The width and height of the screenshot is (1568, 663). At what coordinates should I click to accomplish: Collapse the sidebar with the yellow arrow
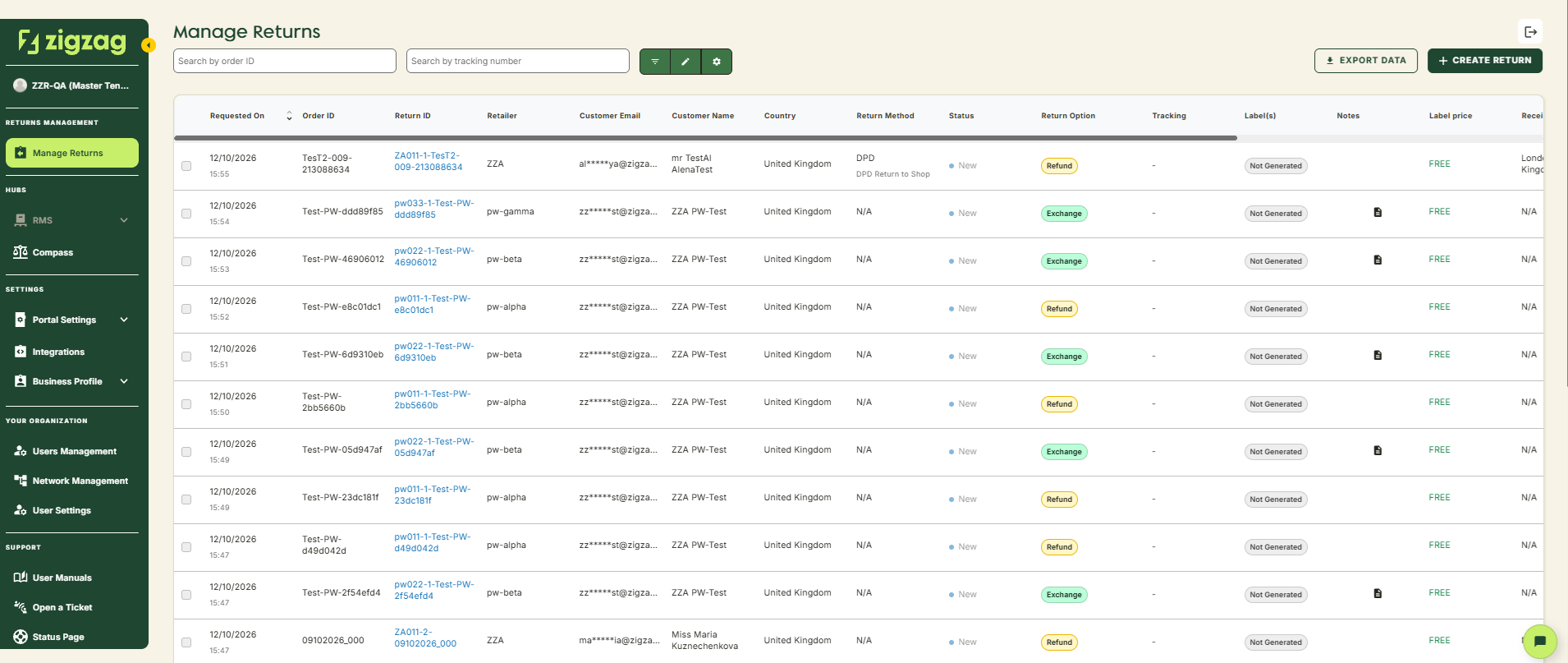(149, 45)
